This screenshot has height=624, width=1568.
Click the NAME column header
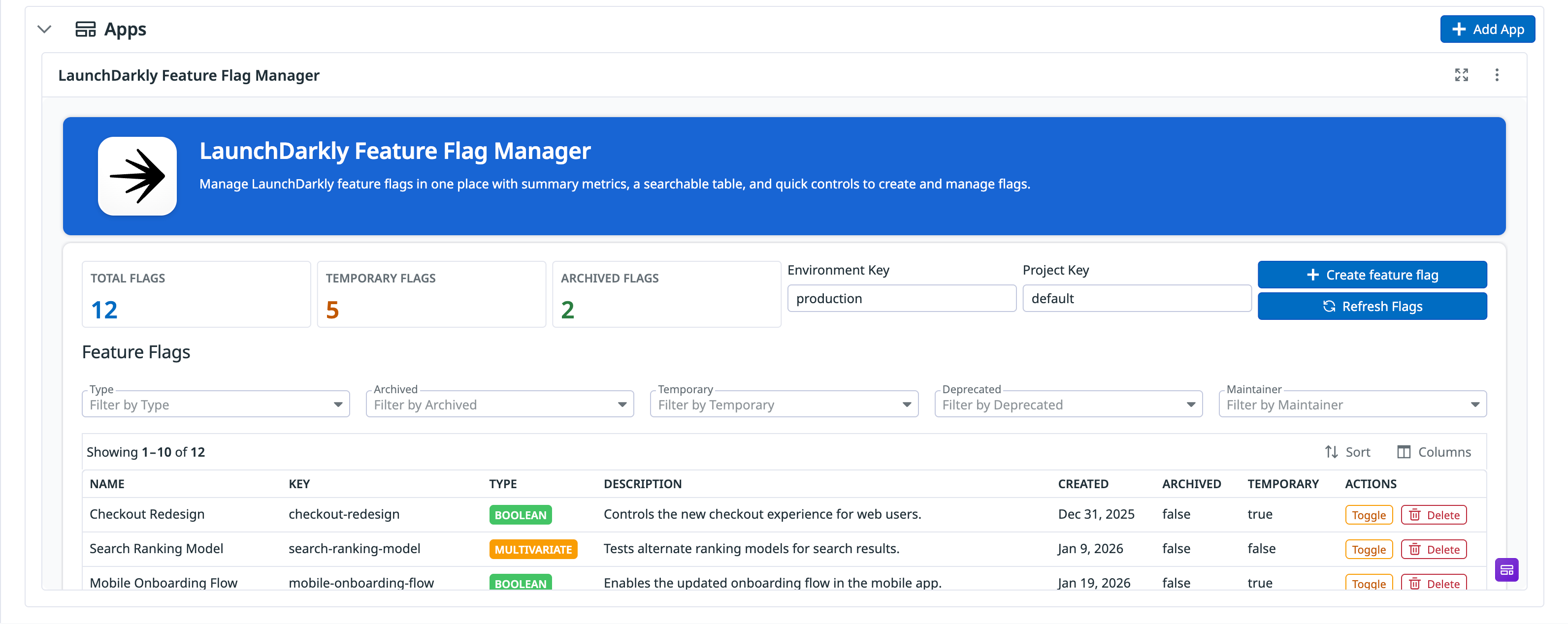click(x=107, y=484)
